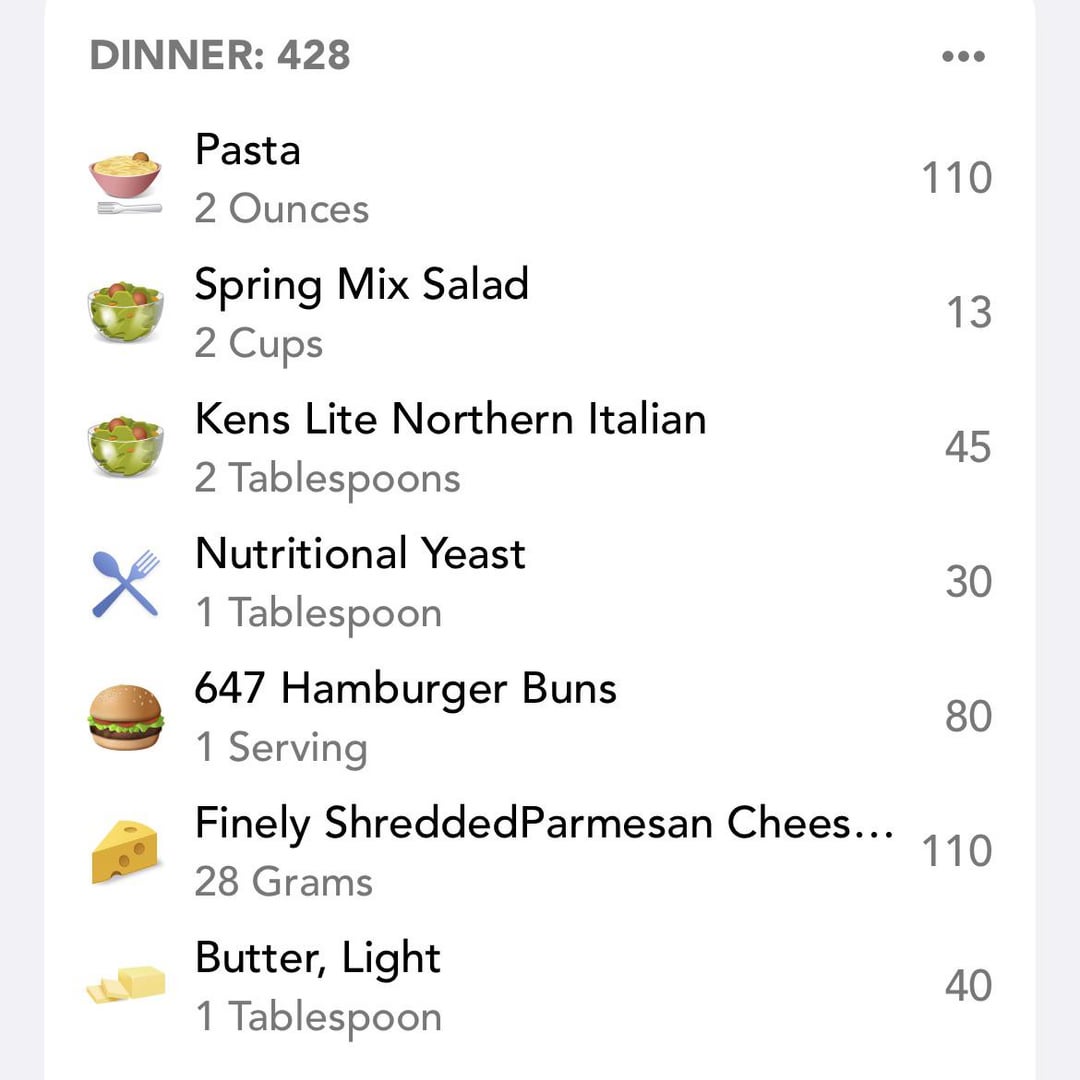Select the Butter, Light entry
This screenshot has height=1080, width=1080.
coord(540,986)
